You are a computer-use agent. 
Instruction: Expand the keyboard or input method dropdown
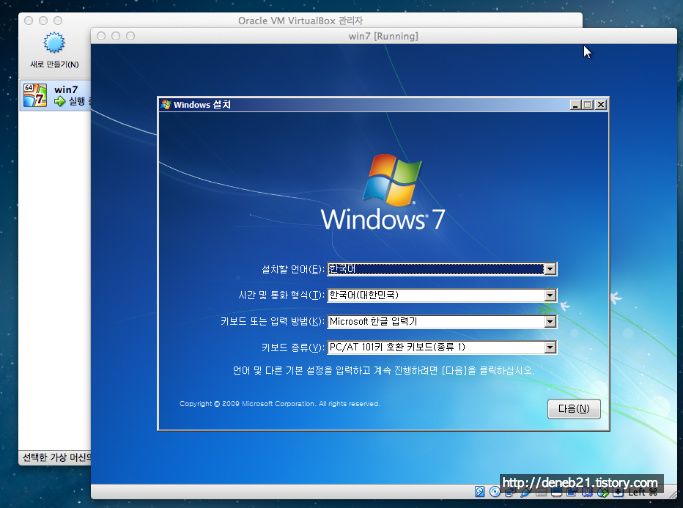point(550,322)
